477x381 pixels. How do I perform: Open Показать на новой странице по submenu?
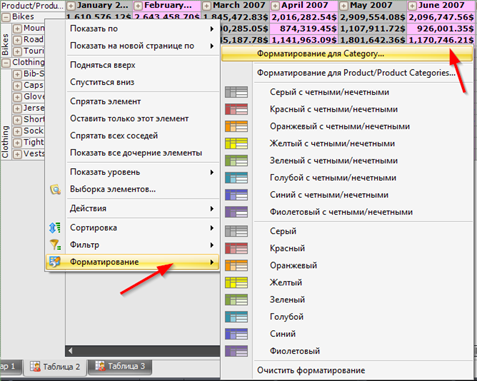coord(132,46)
